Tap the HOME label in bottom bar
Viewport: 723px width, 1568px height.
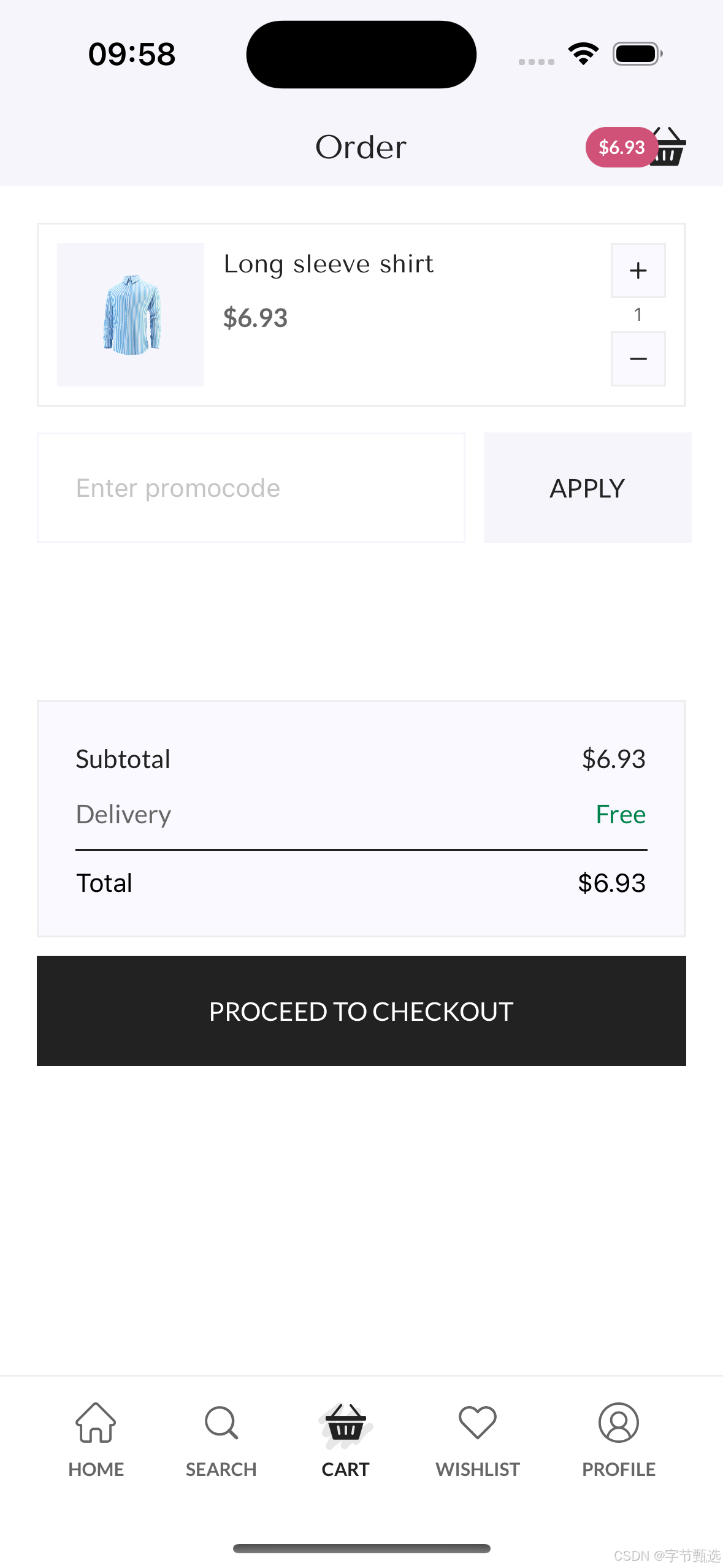(96, 1469)
